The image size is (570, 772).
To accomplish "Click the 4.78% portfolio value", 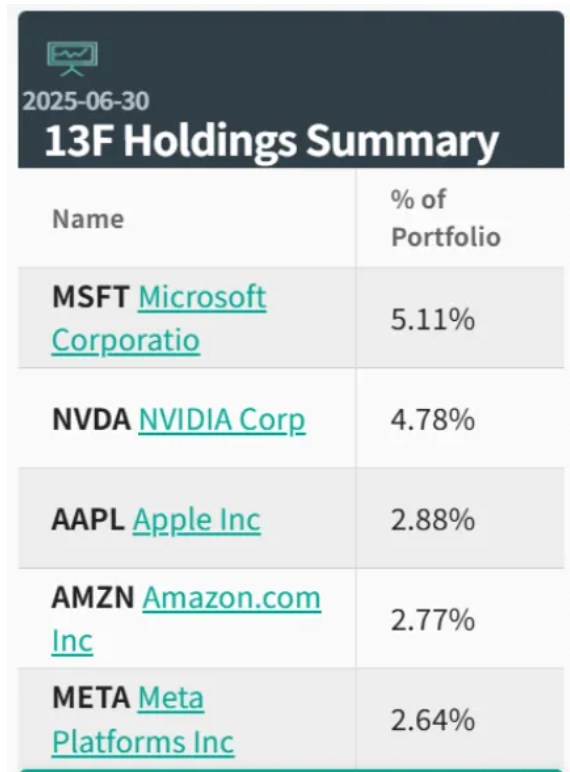I will 433,420.
